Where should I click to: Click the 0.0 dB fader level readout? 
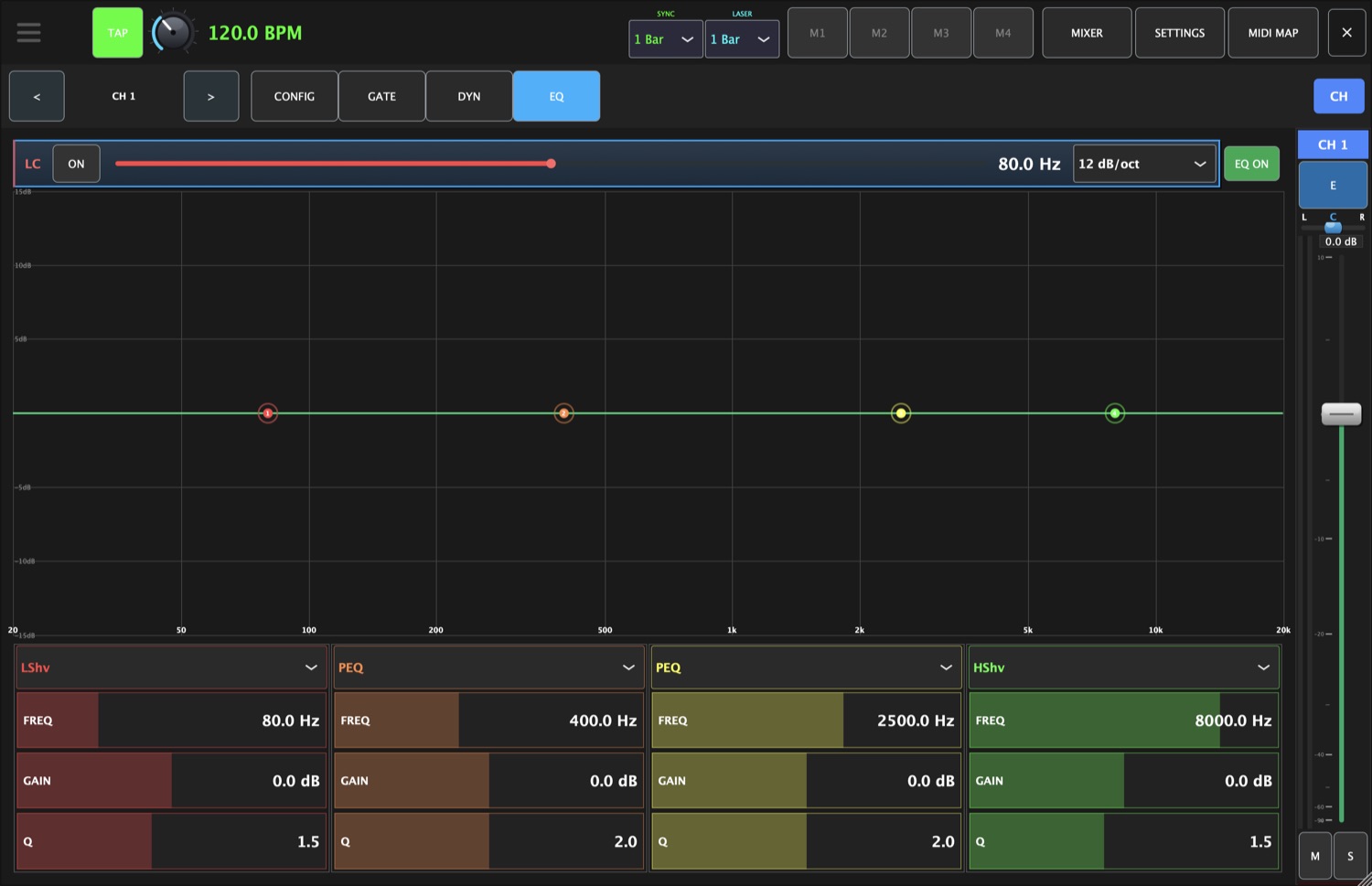pos(1341,241)
